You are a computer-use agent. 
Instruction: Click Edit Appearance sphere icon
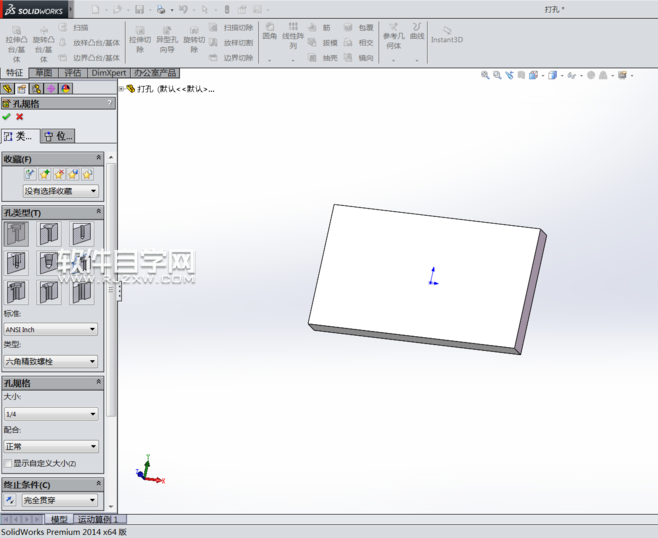[x=591, y=75]
